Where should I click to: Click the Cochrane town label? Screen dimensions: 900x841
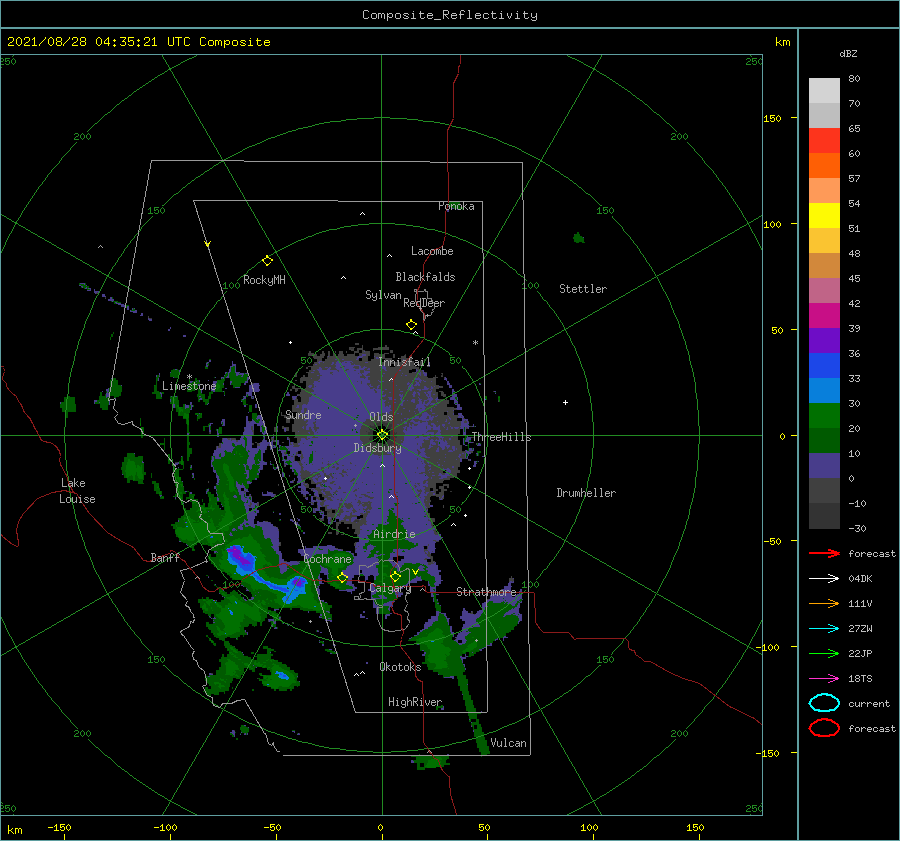[x=327, y=559]
